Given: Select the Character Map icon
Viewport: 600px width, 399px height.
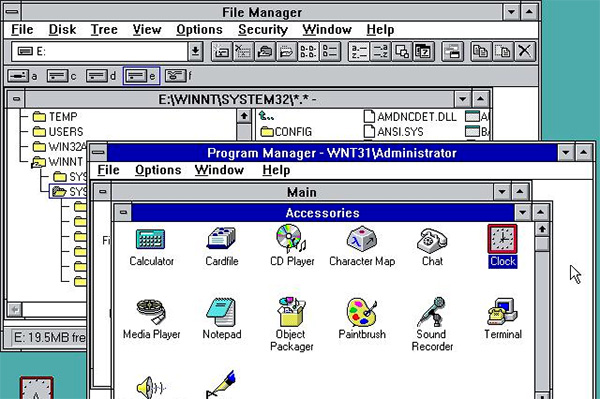Looking at the screenshot, I should [362, 238].
